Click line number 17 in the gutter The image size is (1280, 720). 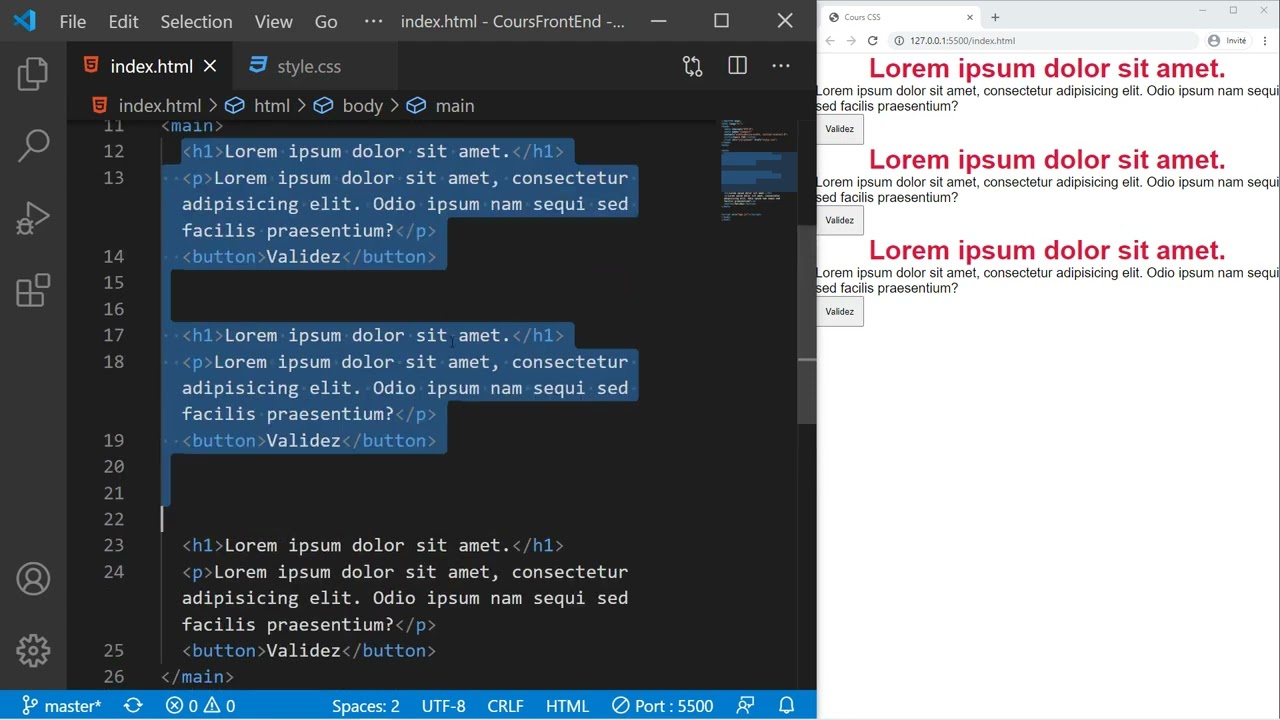pyautogui.click(x=113, y=335)
